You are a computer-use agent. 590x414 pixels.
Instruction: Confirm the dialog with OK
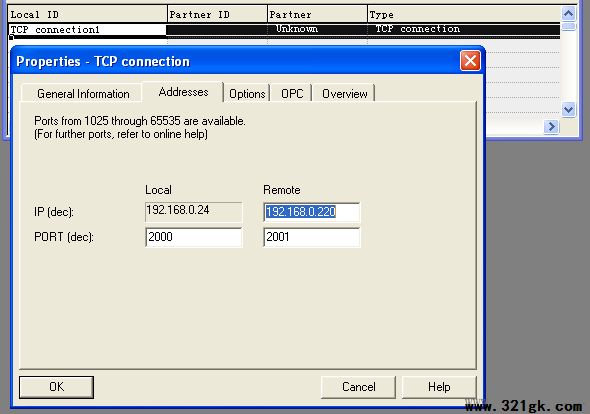(x=56, y=387)
